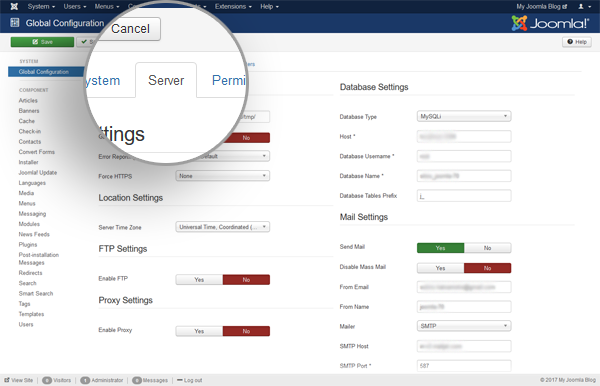Click the Cancel button
This screenshot has width=600, height=386.
point(130,29)
